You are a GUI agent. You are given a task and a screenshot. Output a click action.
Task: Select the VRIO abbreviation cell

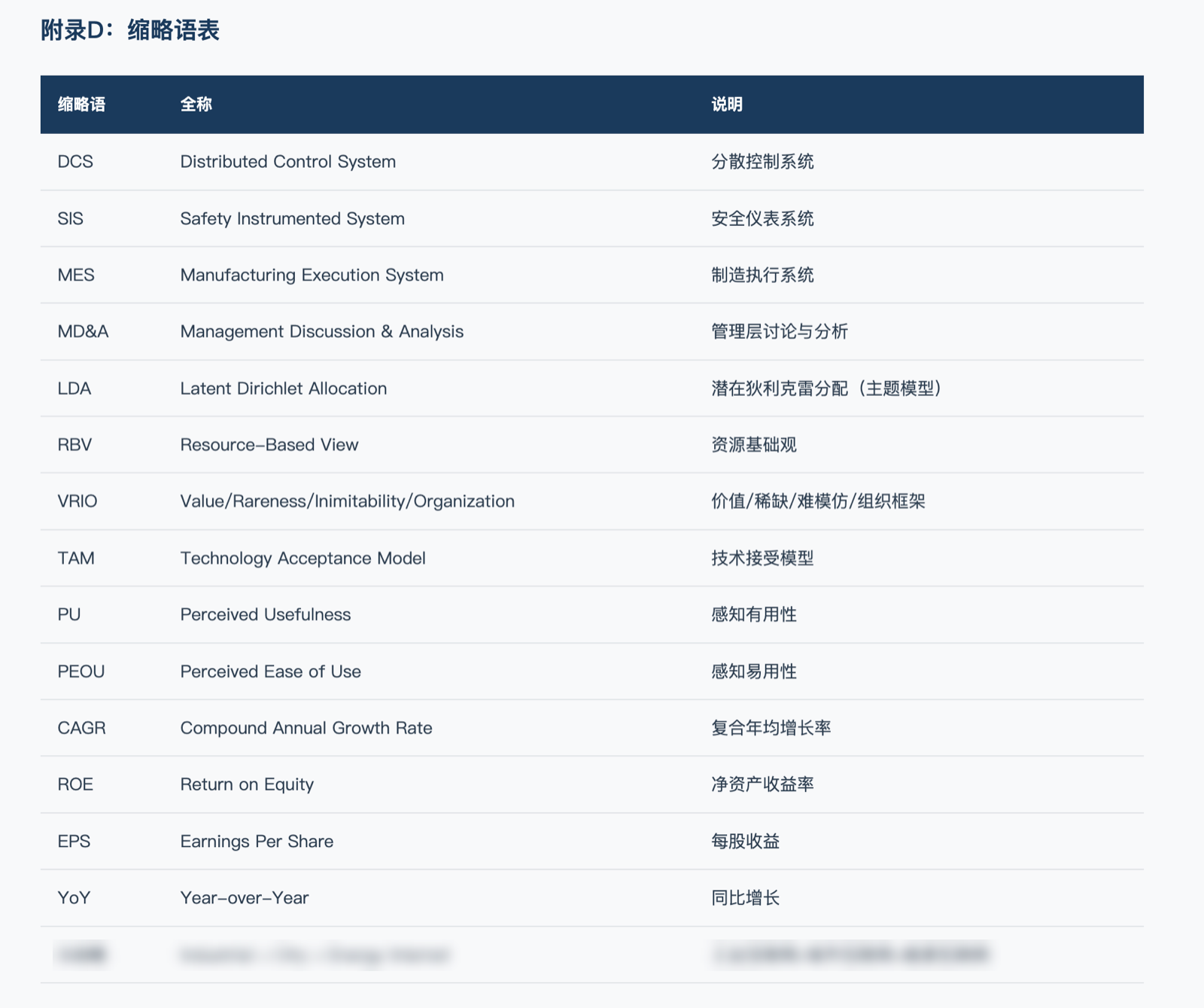[x=78, y=501]
